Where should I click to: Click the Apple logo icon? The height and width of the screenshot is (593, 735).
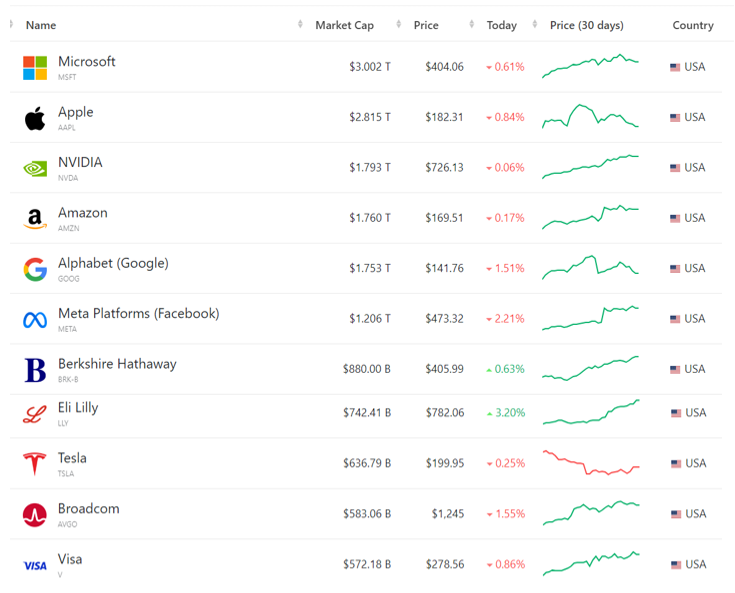click(x=35, y=119)
